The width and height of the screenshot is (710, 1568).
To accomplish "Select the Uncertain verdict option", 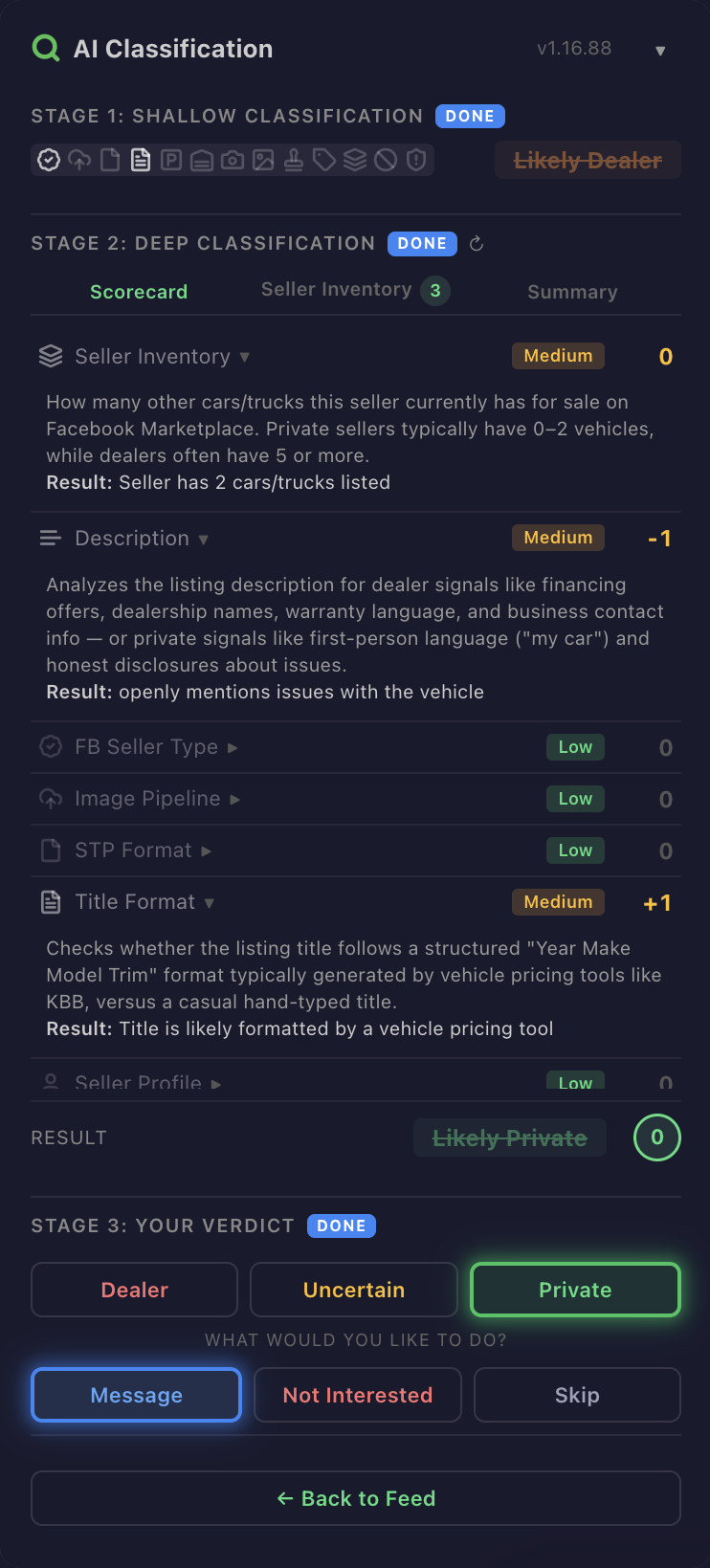I will 354,1290.
